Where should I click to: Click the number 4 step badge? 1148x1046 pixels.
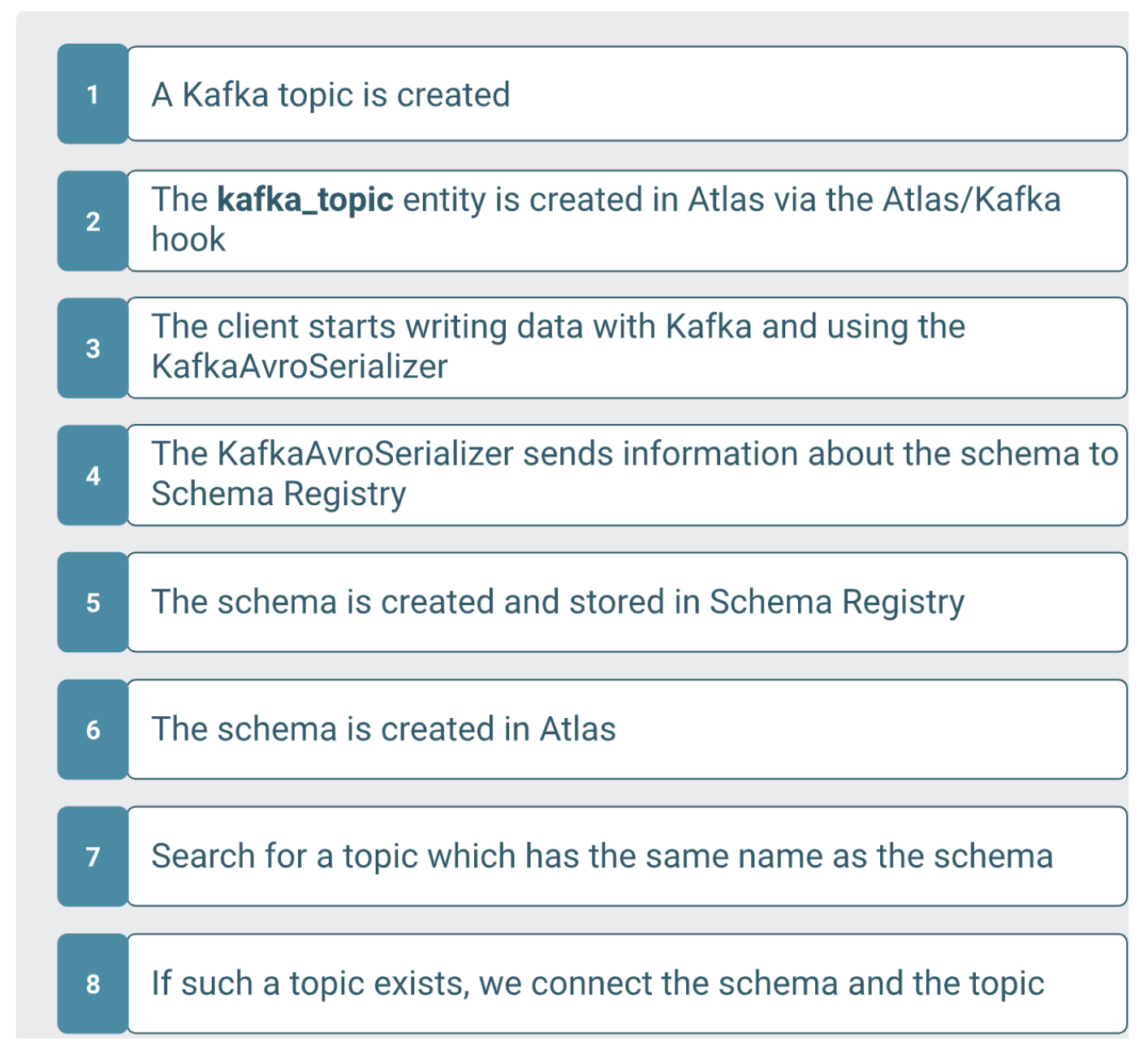[93, 475]
